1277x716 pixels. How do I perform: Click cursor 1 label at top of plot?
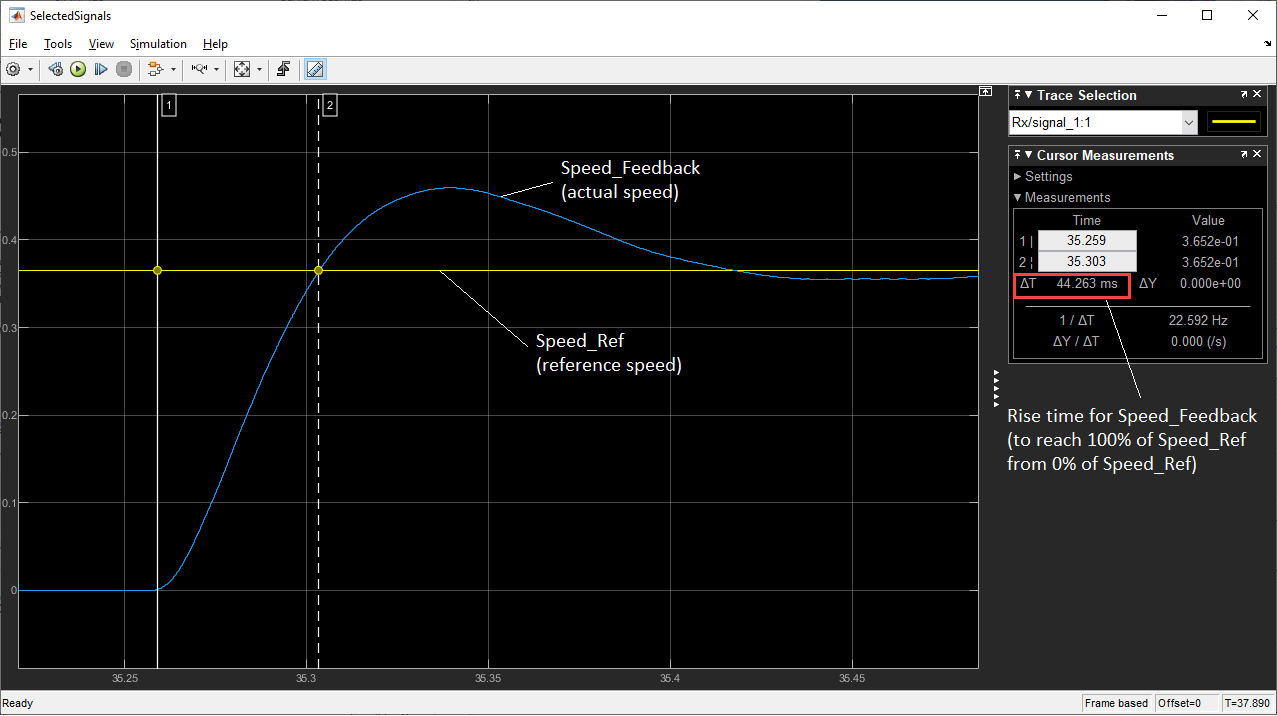169,105
